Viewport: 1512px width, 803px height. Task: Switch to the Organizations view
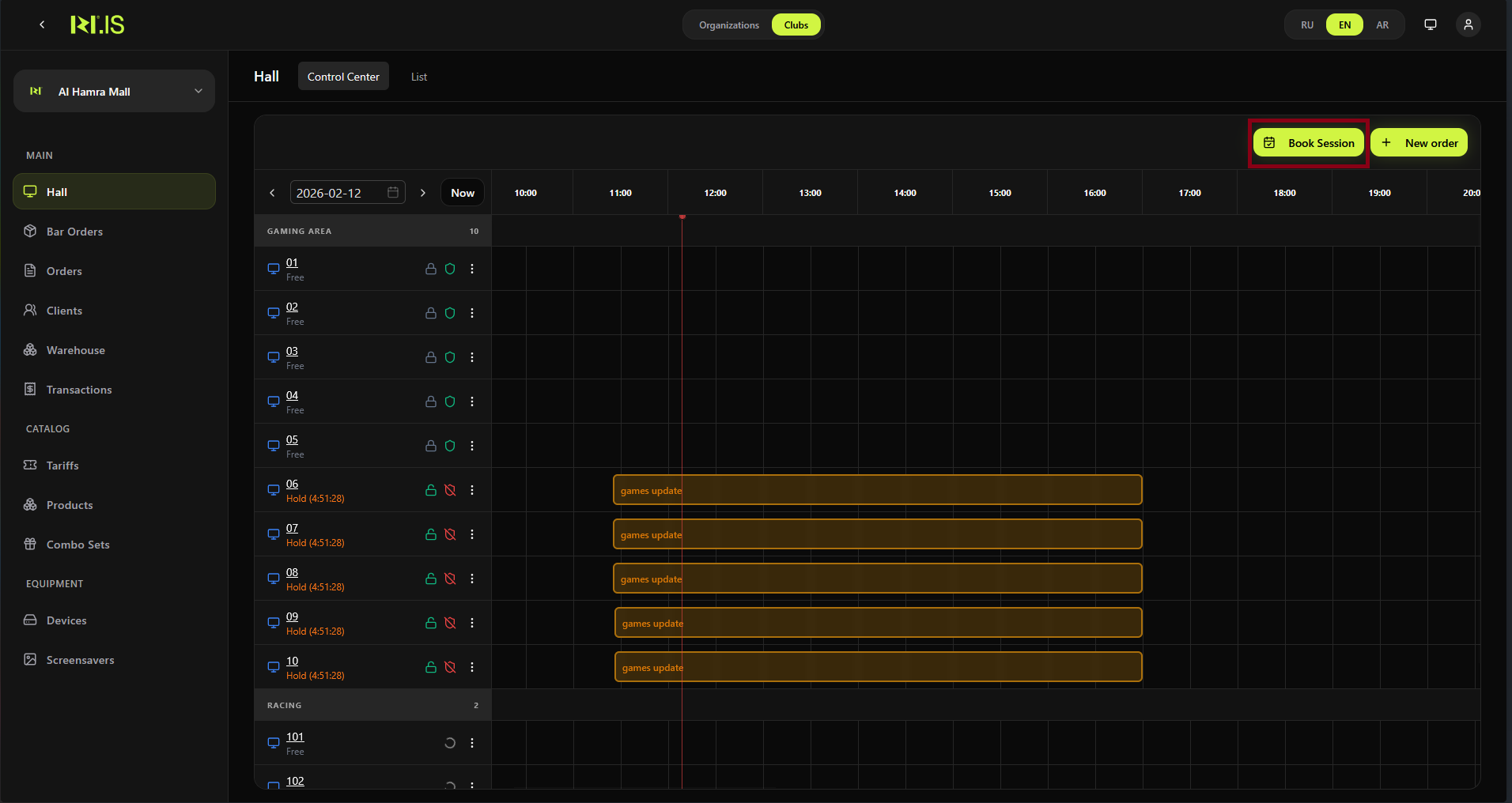728,25
